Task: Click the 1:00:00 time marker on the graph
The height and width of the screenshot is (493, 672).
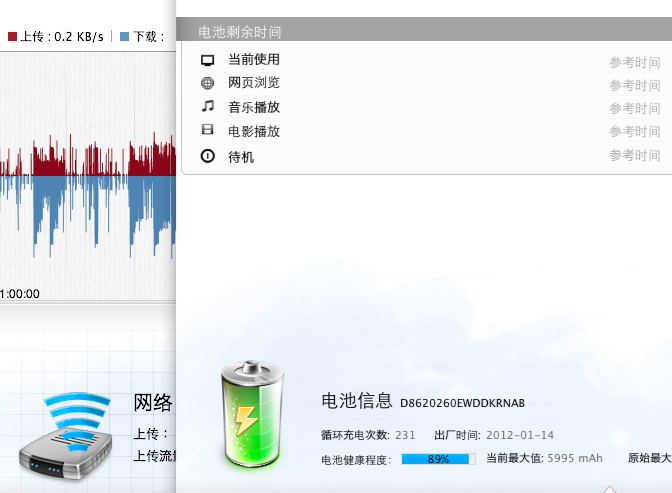Action: coord(20,294)
